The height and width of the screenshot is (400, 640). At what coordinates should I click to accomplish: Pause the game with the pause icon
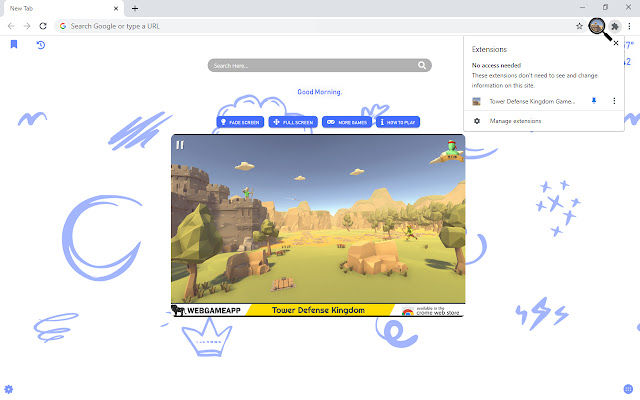pos(180,144)
